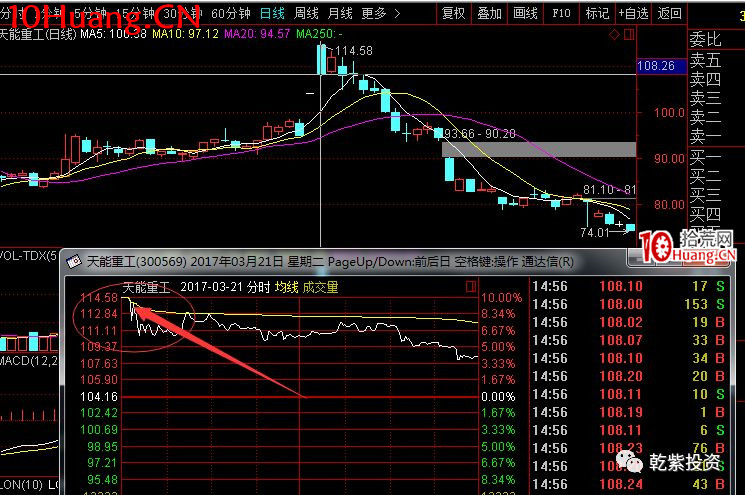Click the 0.00% axis label in popup
745x495 pixels.
click(498, 397)
